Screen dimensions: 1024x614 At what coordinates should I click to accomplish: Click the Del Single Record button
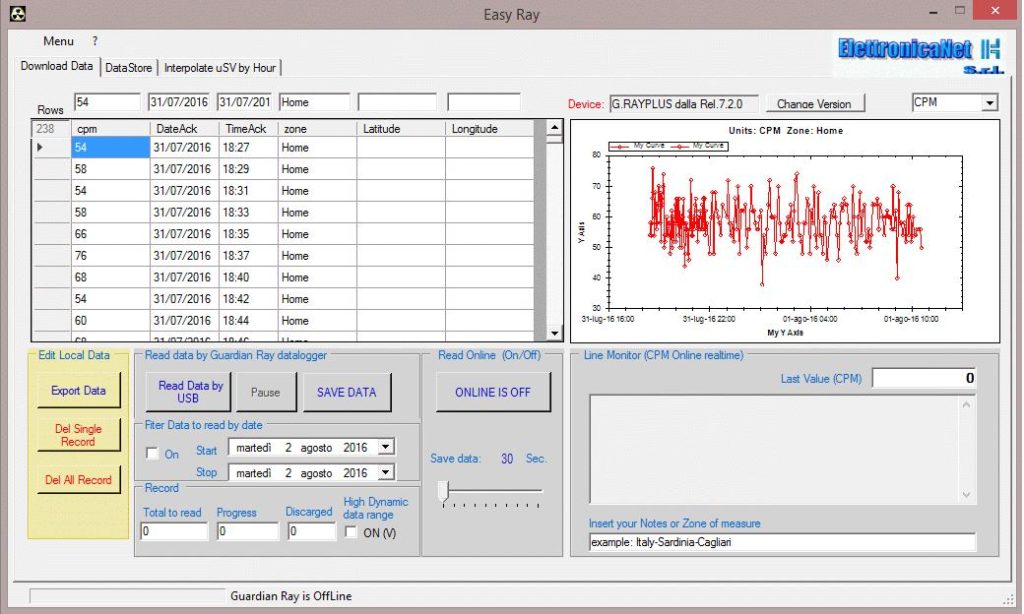(78, 435)
